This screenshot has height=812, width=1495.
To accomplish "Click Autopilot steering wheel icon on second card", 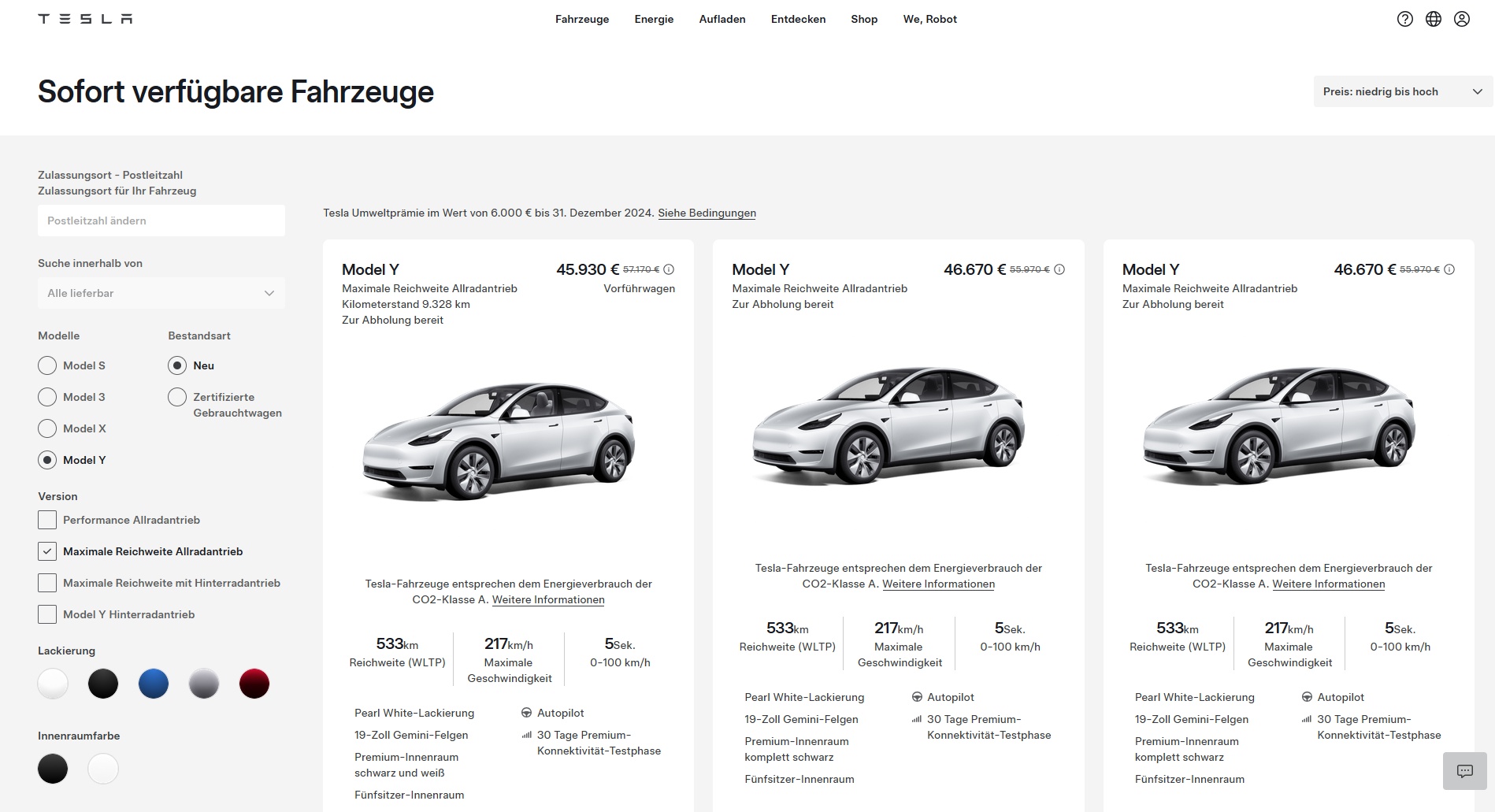I will click(917, 697).
